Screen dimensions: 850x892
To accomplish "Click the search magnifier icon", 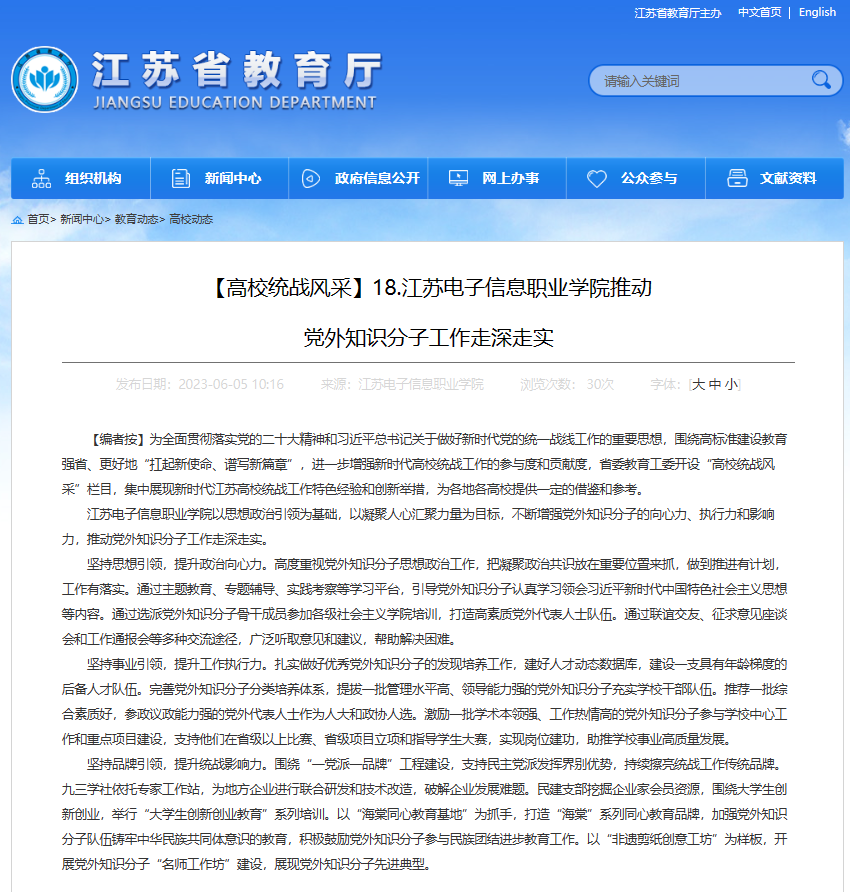I will click(x=821, y=80).
